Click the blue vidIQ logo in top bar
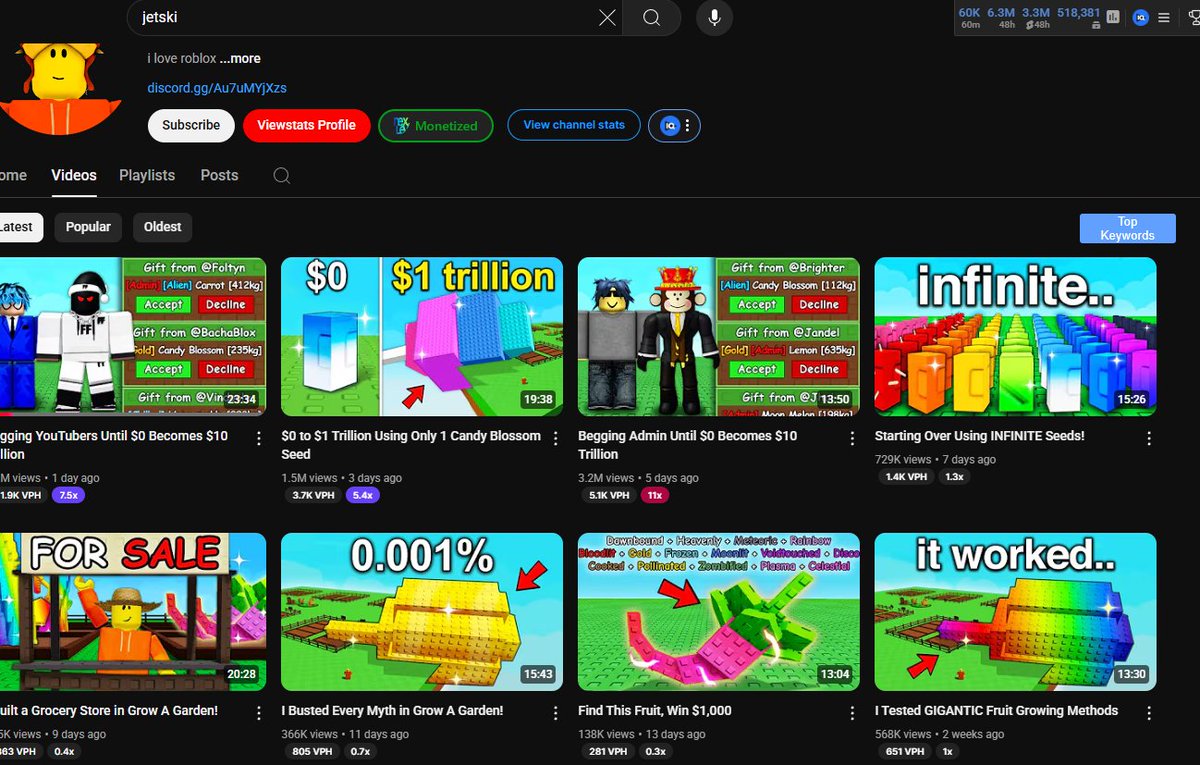This screenshot has height=765, width=1200. point(1141,17)
